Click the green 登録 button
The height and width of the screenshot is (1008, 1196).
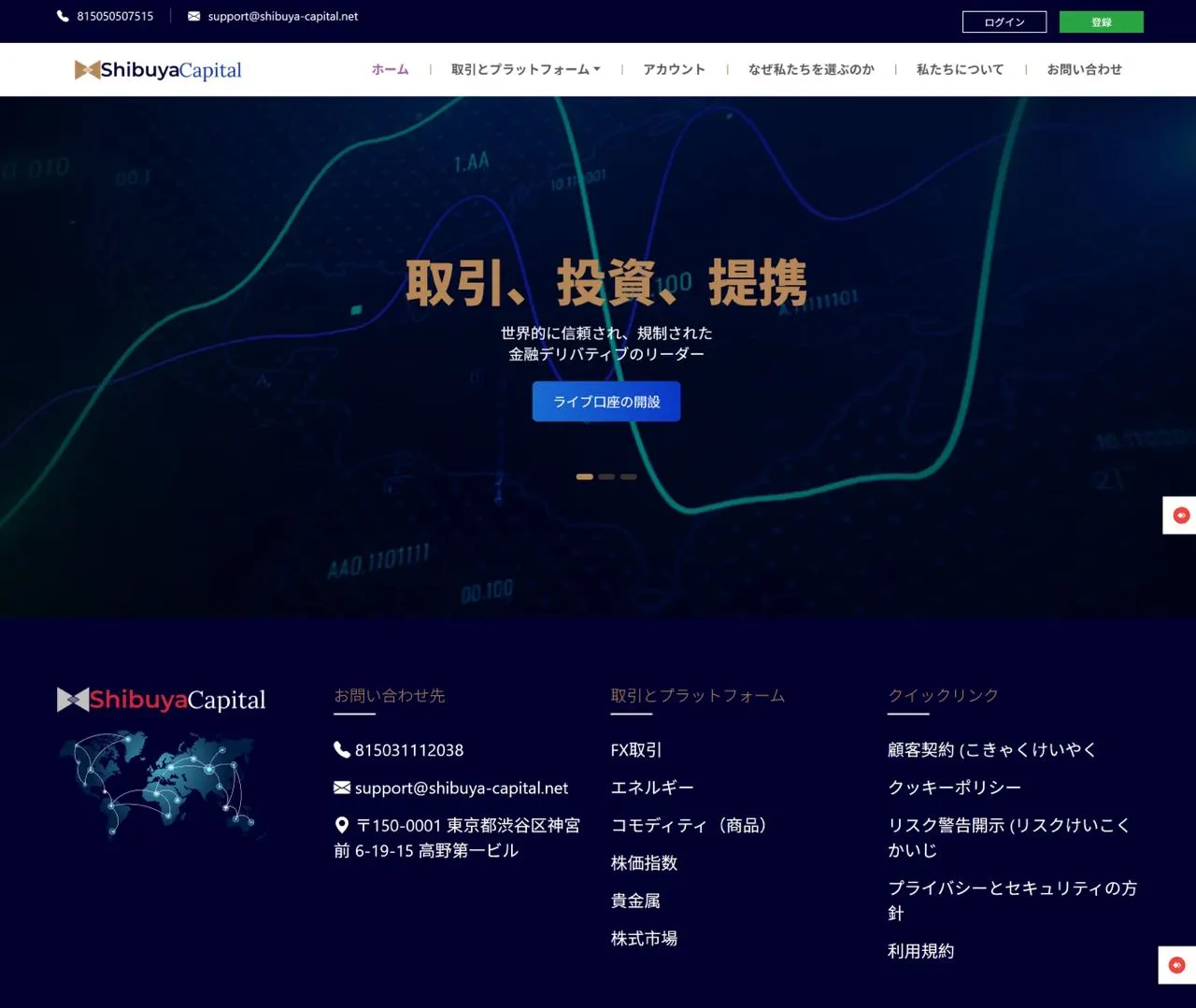click(x=1102, y=21)
